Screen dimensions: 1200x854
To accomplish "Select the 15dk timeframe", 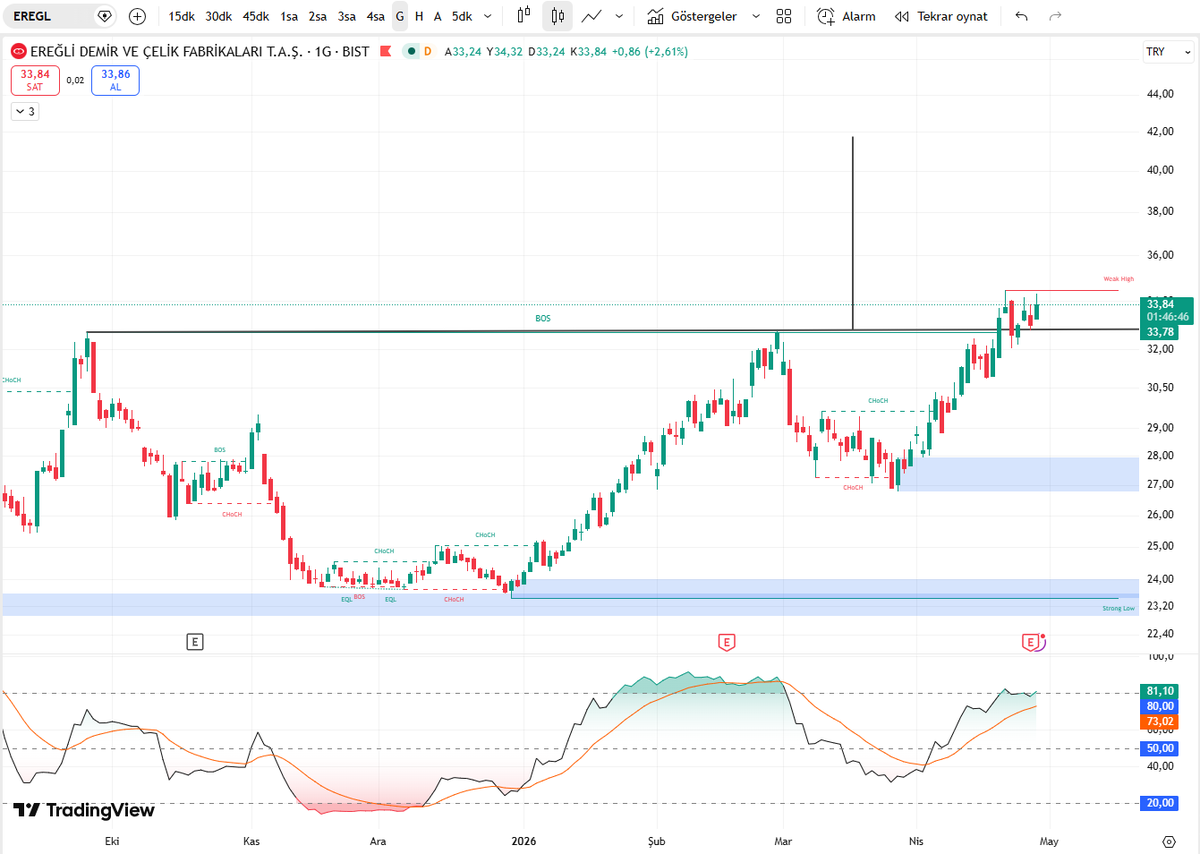I will tap(182, 16).
